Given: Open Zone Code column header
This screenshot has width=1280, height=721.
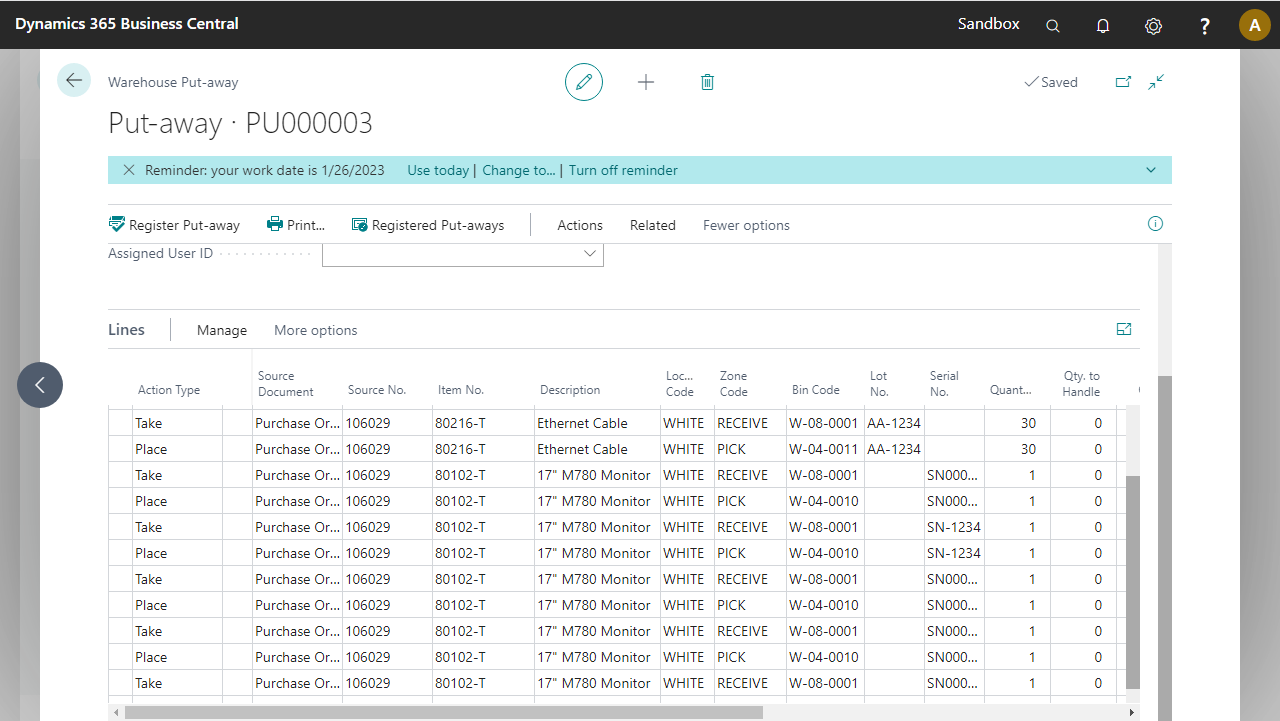Looking at the screenshot, I should coord(734,384).
